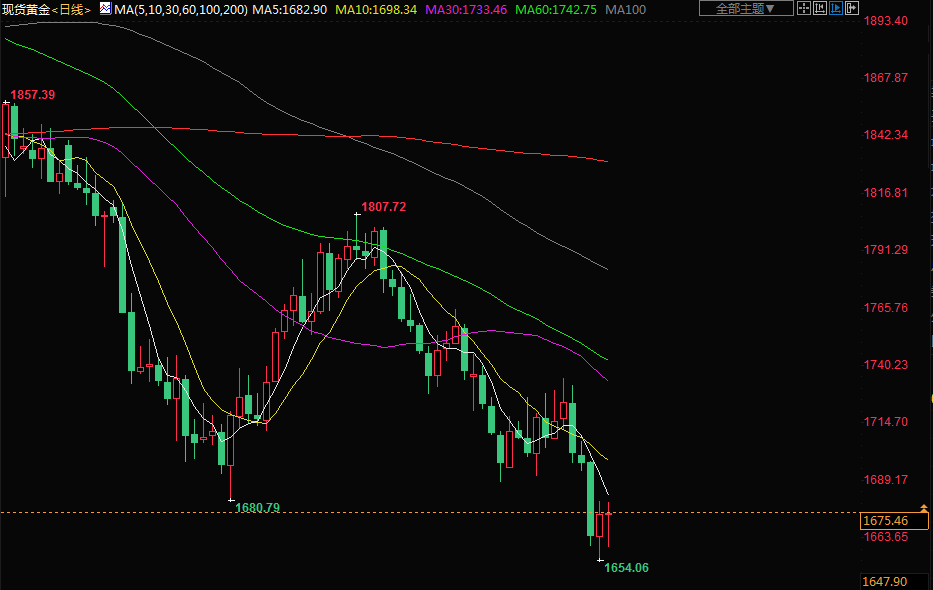Open MA(5,10,30,60,100,200) parameter settings
Image resolution: width=933 pixels, height=590 pixels.
click(181, 9)
